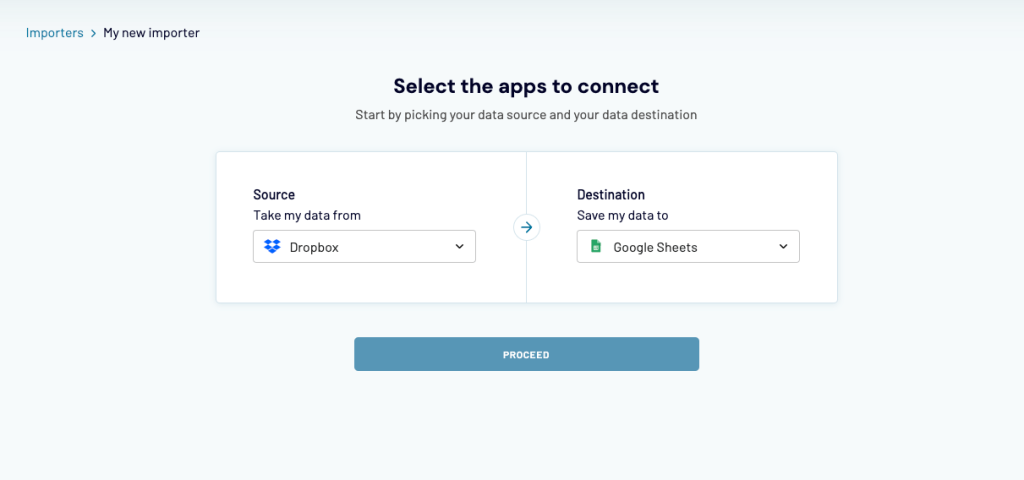Viewport: 1024px width, 480px height.
Task: Expand the destination chevron next to Google Sheets
Action: [x=783, y=246]
